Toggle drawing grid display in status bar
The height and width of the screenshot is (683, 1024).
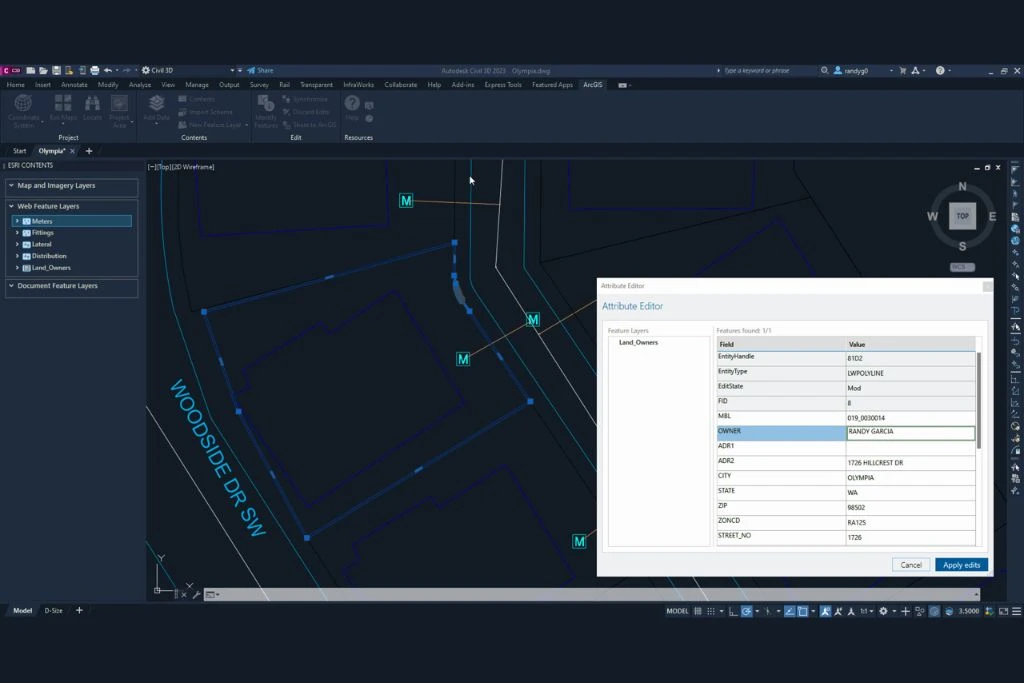pos(697,611)
